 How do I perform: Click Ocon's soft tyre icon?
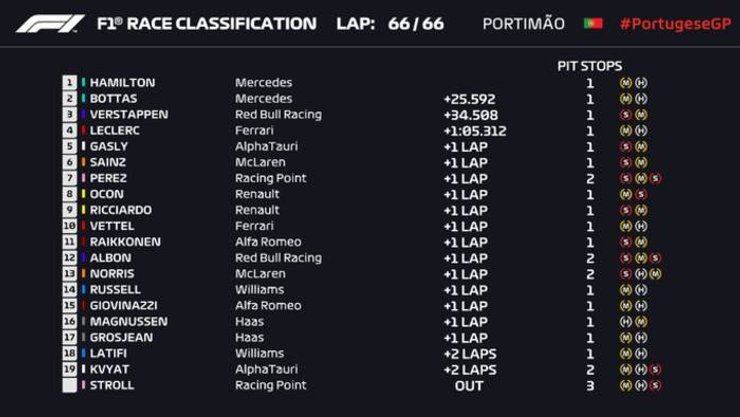tap(640, 194)
